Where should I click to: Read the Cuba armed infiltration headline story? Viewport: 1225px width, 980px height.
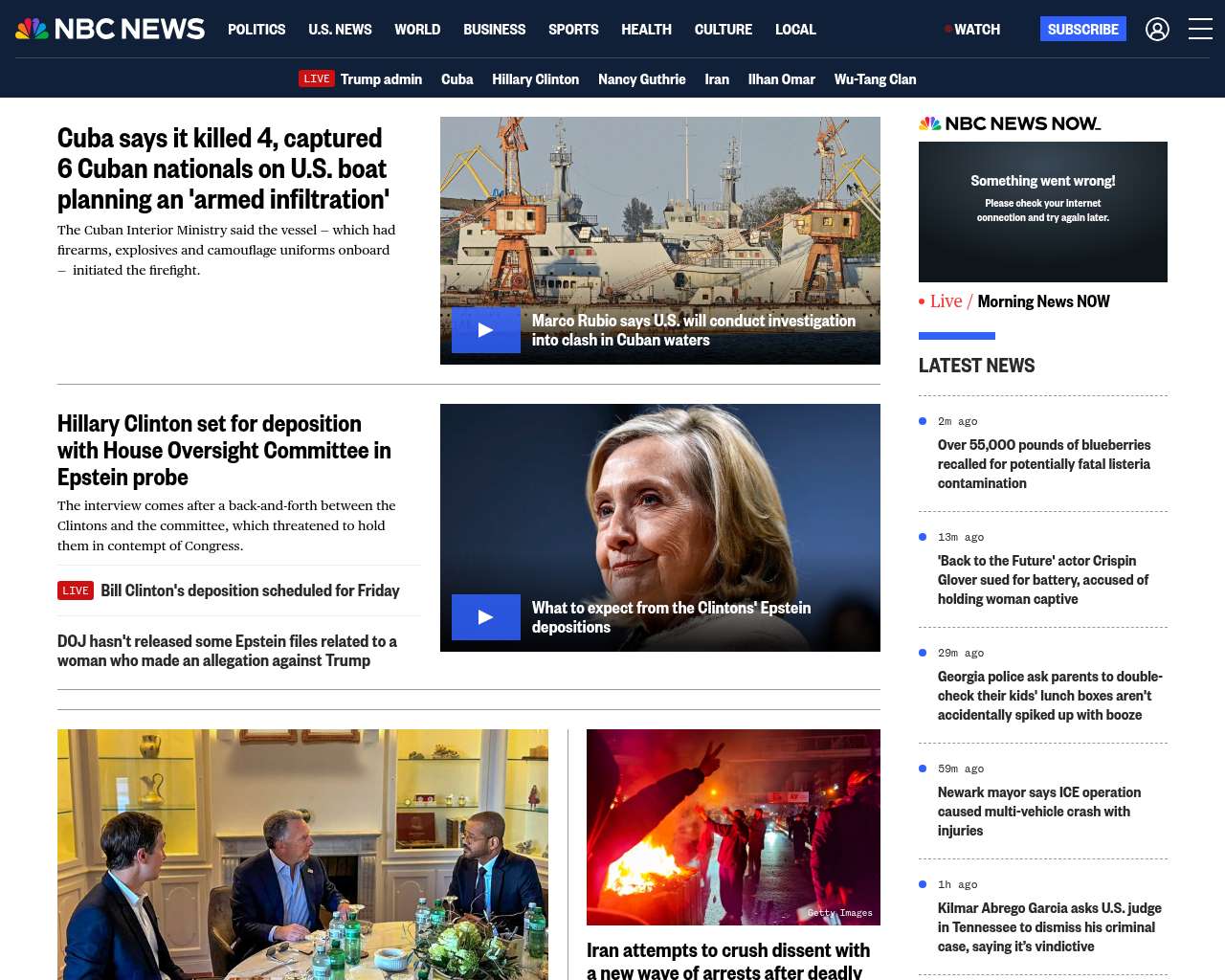pyautogui.click(x=223, y=168)
